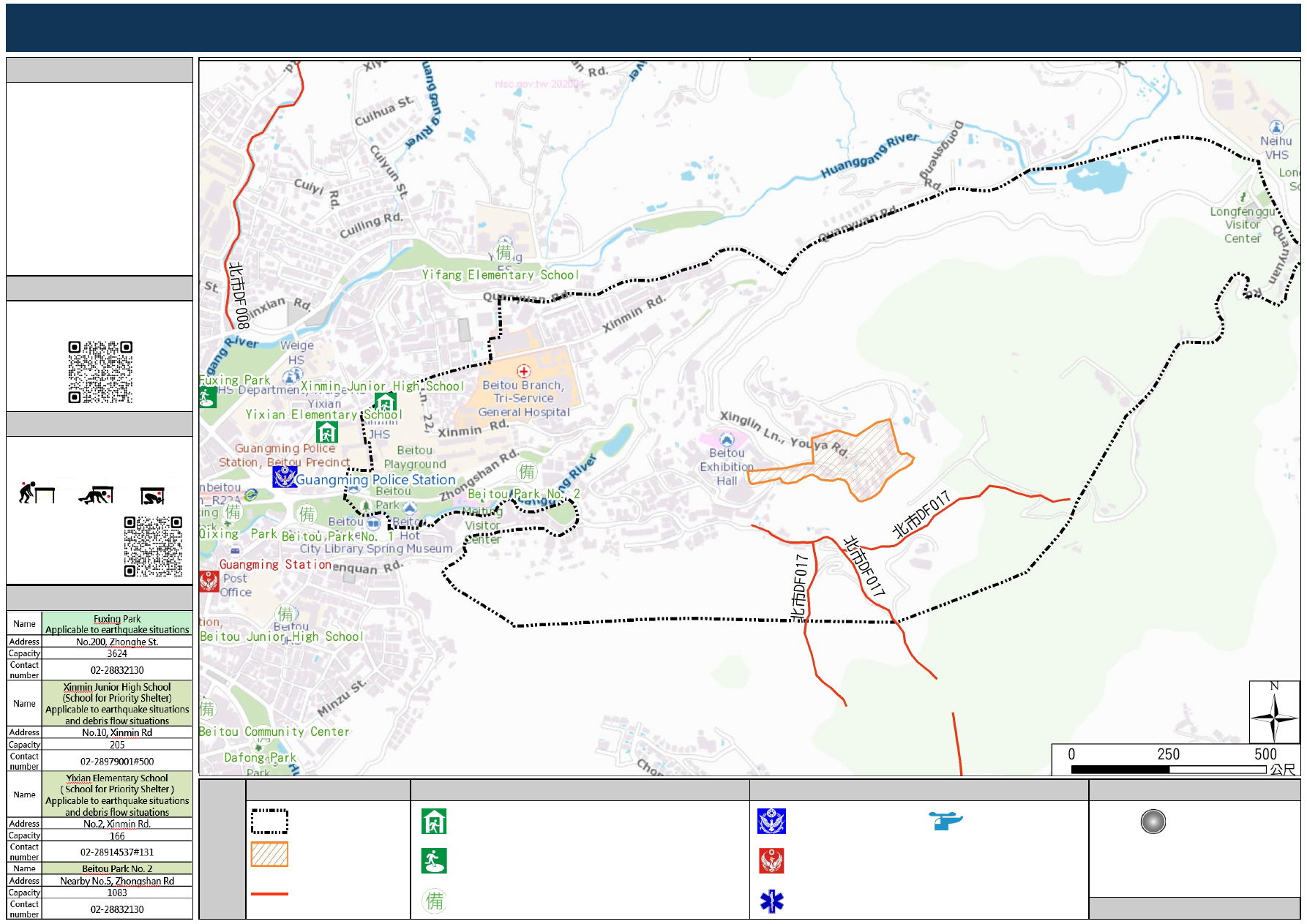Click the 'Xinmin Junior High School' name cell
The image size is (1307, 924).
click(117, 704)
